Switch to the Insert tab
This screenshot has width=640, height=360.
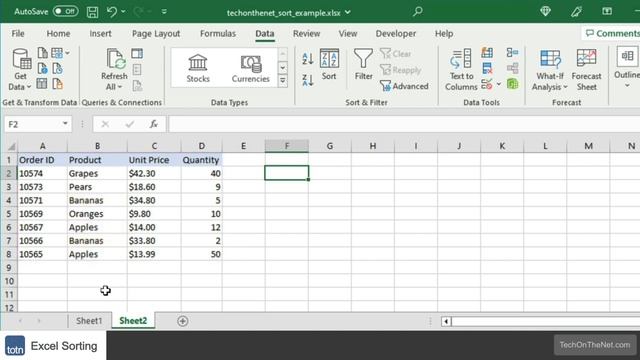(x=100, y=33)
